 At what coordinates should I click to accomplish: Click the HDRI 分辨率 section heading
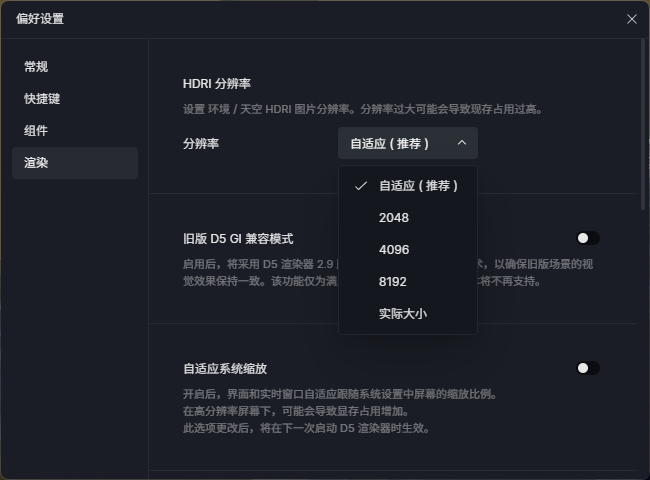click(217, 84)
